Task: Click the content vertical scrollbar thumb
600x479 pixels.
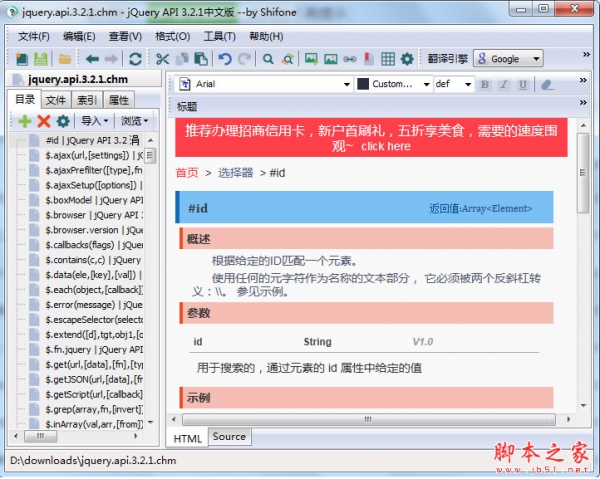Action: [x=583, y=173]
